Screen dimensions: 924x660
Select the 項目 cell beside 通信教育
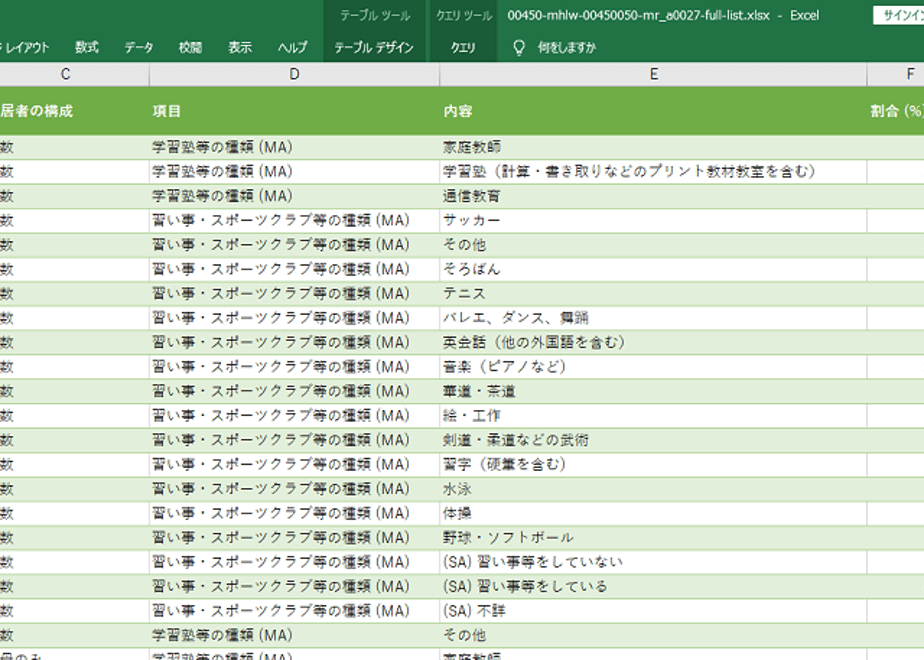[x=294, y=196]
